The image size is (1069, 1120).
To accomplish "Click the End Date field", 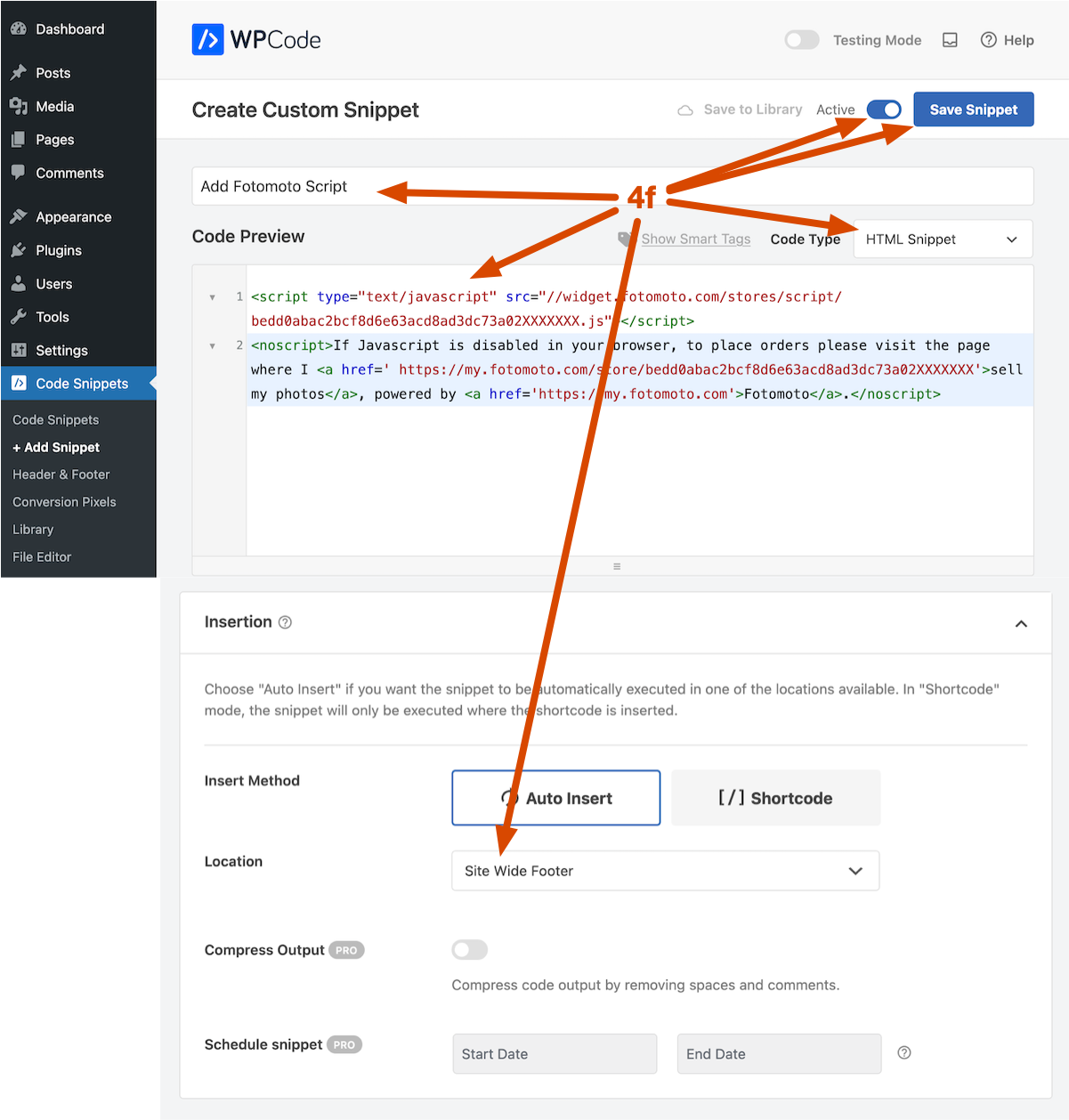I will pyautogui.click(x=779, y=1053).
